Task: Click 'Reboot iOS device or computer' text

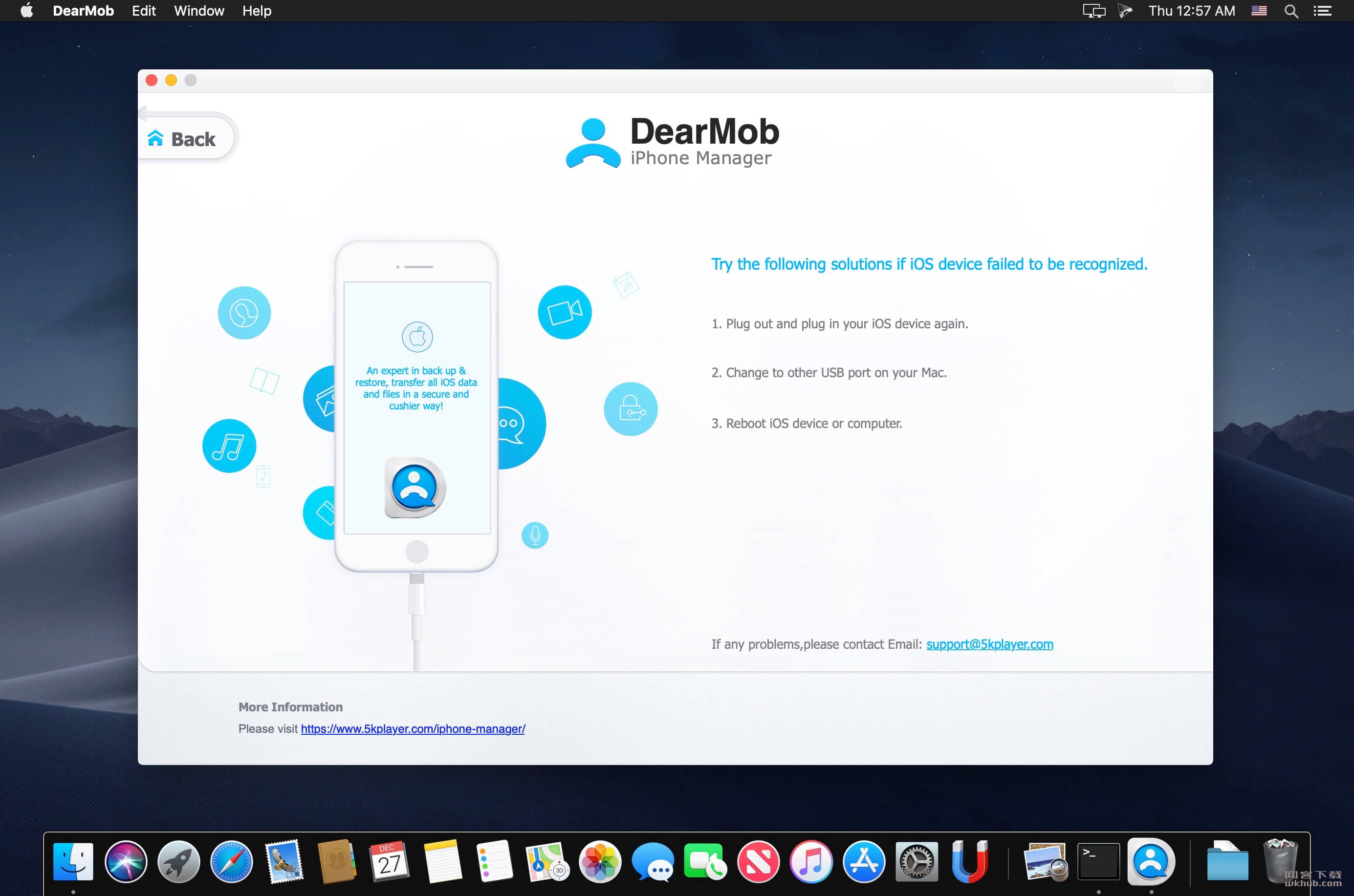Action: 807,424
